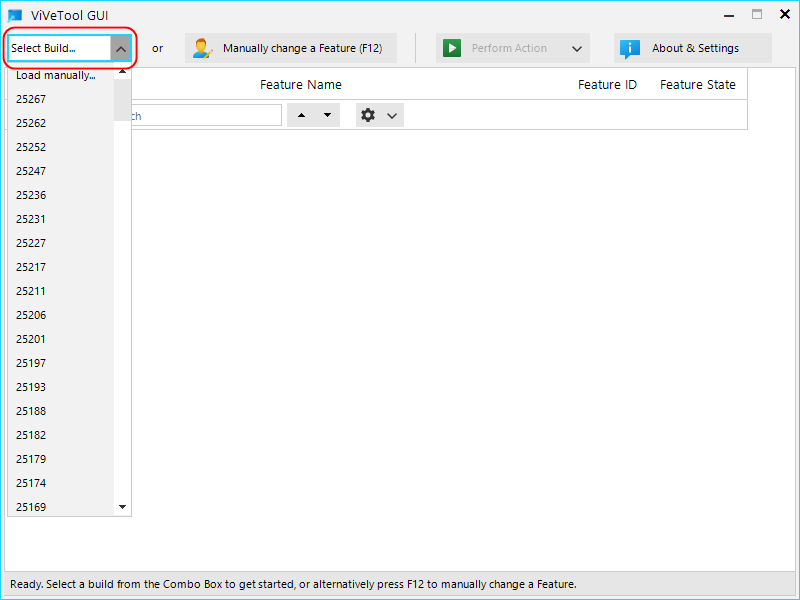Go to next search result arrow
This screenshot has width=800, height=600.
[328, 115]
